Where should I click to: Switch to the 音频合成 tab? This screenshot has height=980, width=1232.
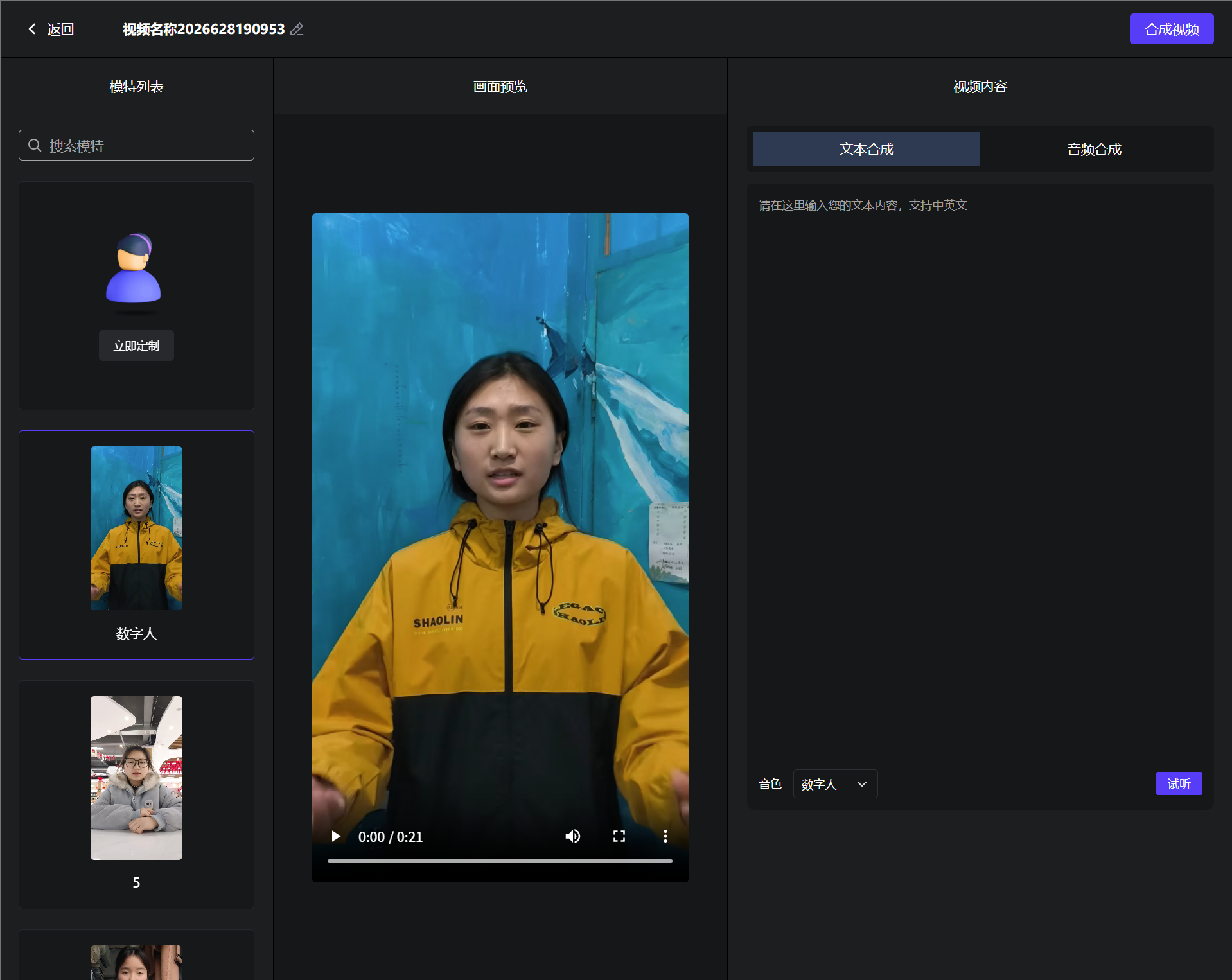pyautogui.click(x=1094, y=149)
